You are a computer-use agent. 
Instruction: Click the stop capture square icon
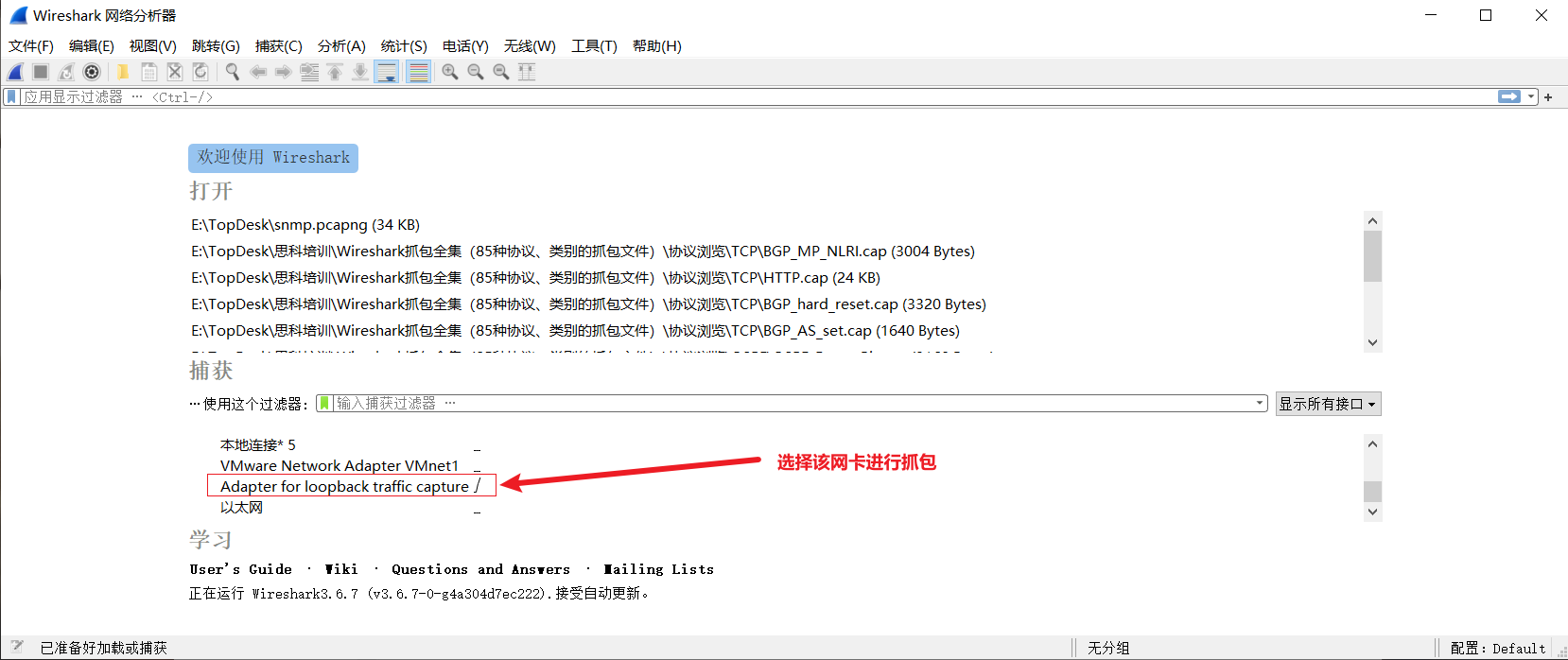point(41,72)
